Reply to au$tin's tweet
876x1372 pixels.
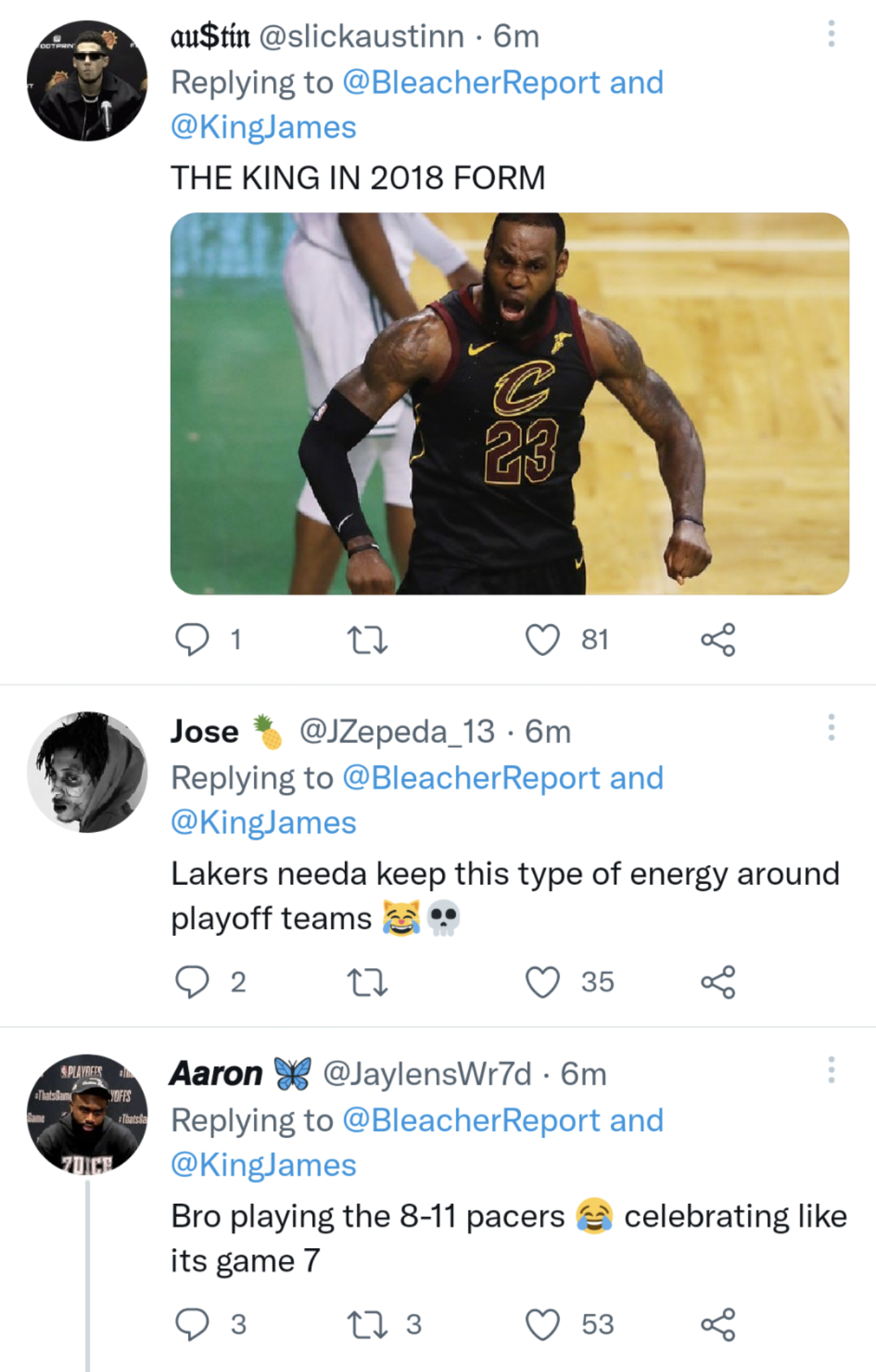click(194, 642)
